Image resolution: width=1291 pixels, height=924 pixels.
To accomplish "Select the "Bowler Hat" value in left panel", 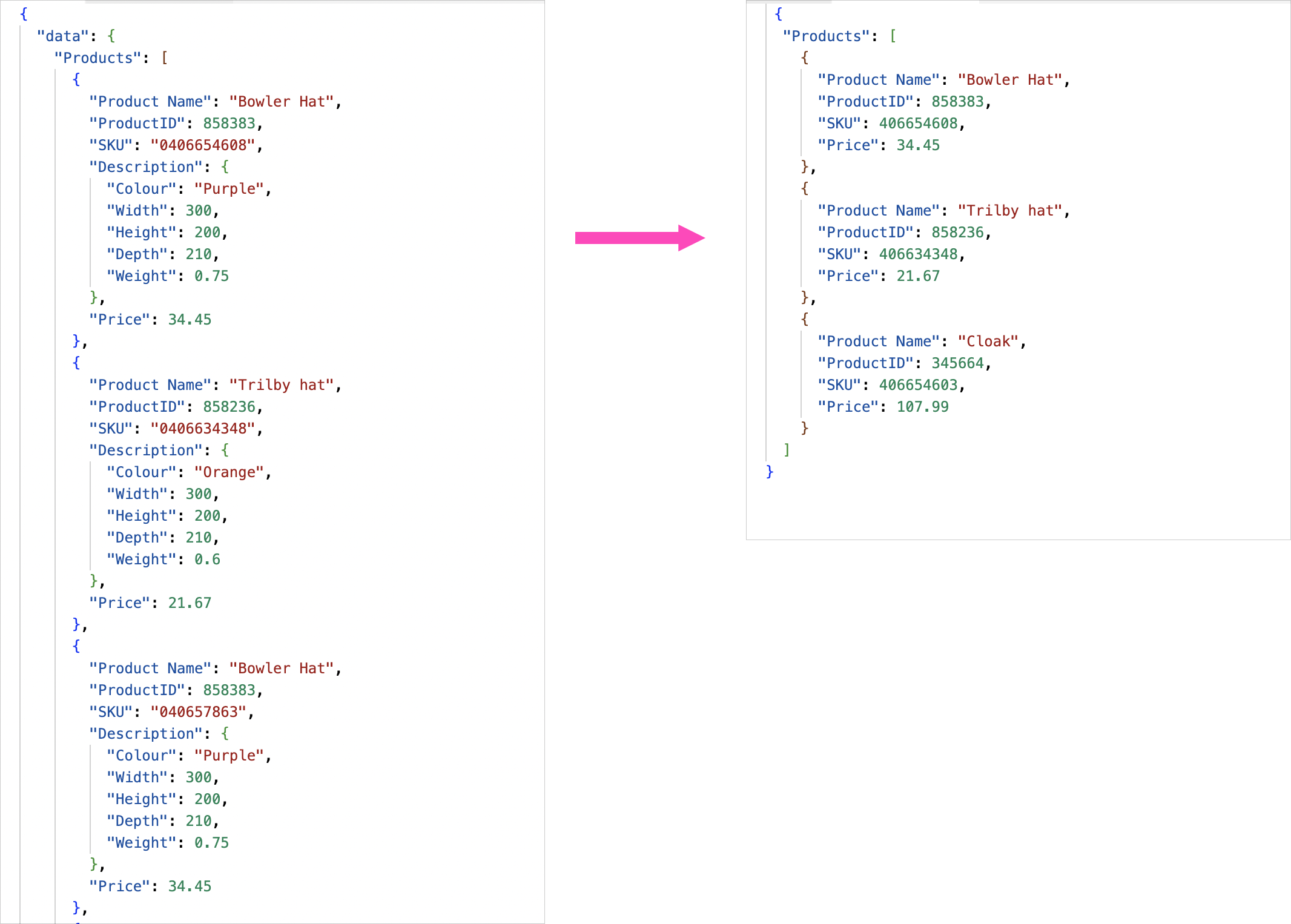I will tap(283, 101).
